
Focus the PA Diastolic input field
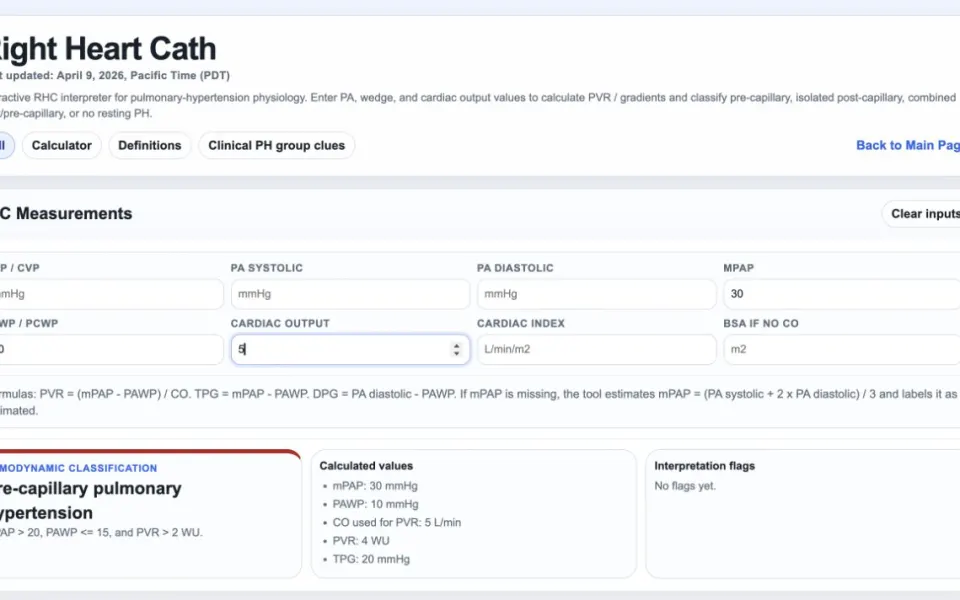coord(596,294)
